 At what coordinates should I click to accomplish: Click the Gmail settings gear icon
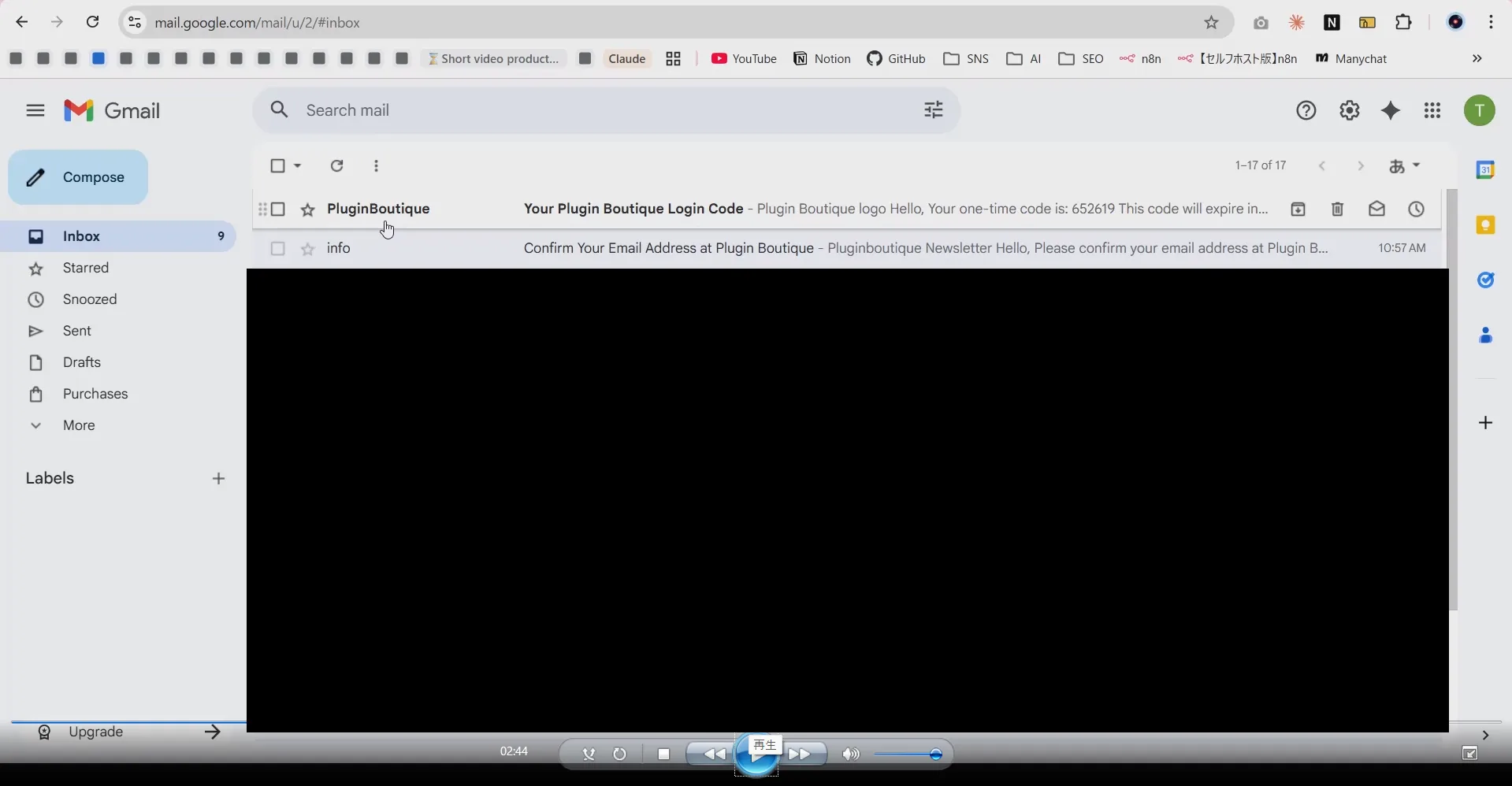1349,111
